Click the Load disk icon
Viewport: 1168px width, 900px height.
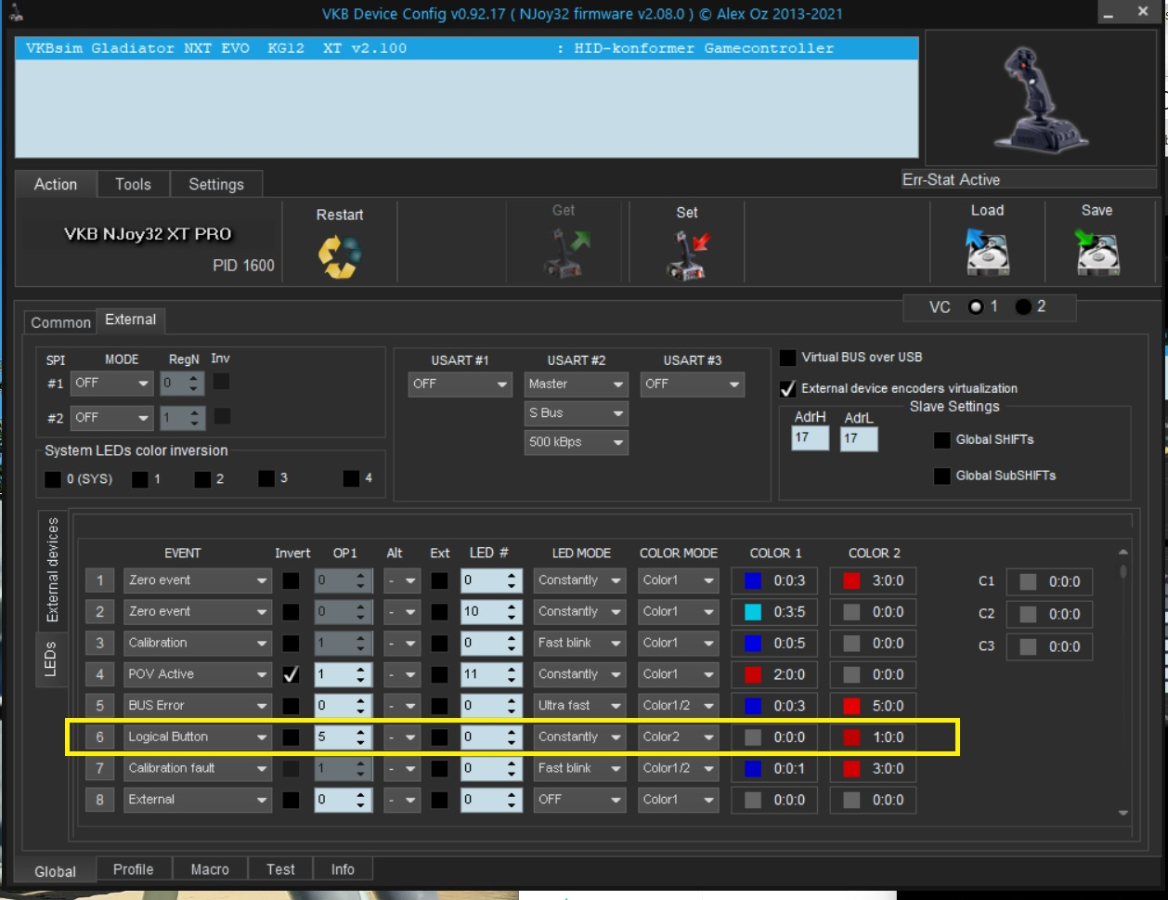pyautogui.click(x=987, y=253)
